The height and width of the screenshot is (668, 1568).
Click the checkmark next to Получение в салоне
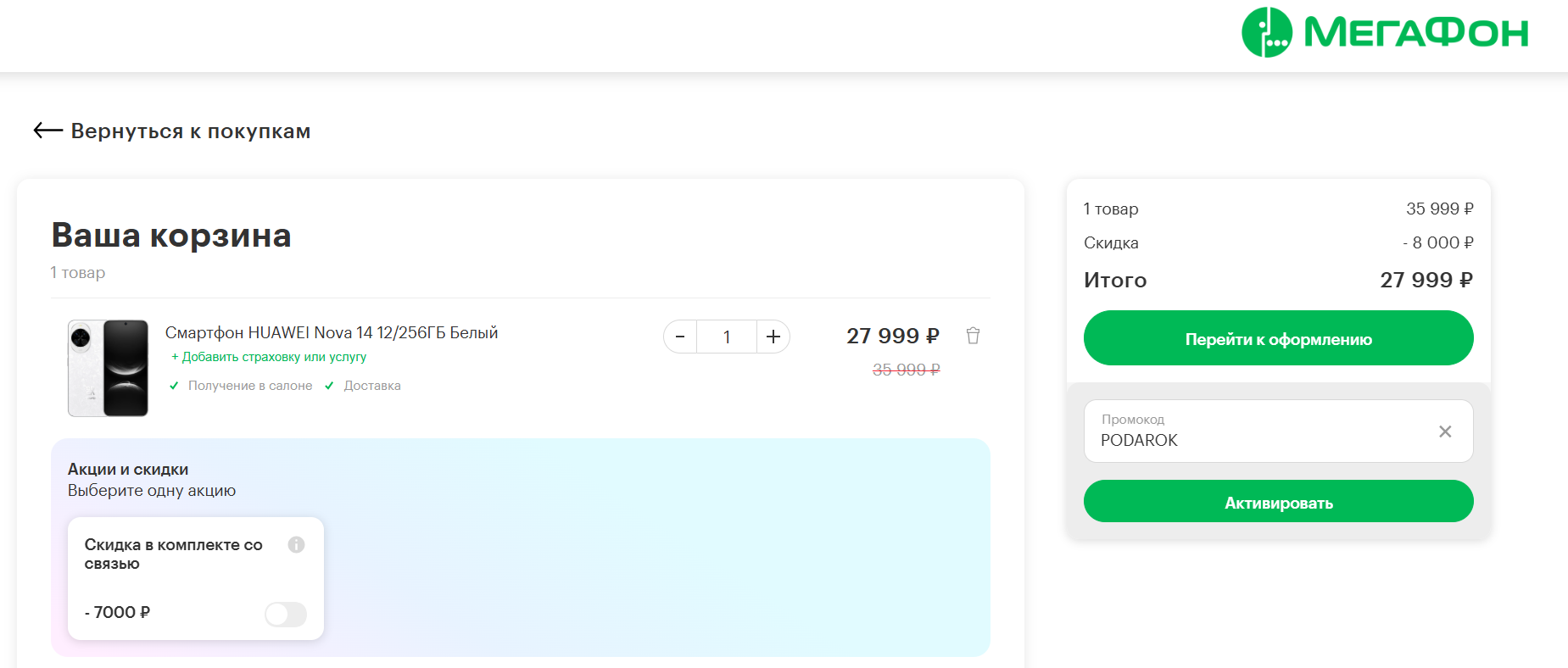pos(174,386)
